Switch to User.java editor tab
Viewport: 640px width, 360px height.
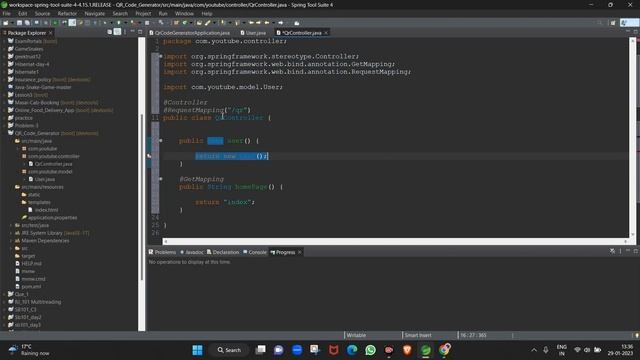(253, 33)
